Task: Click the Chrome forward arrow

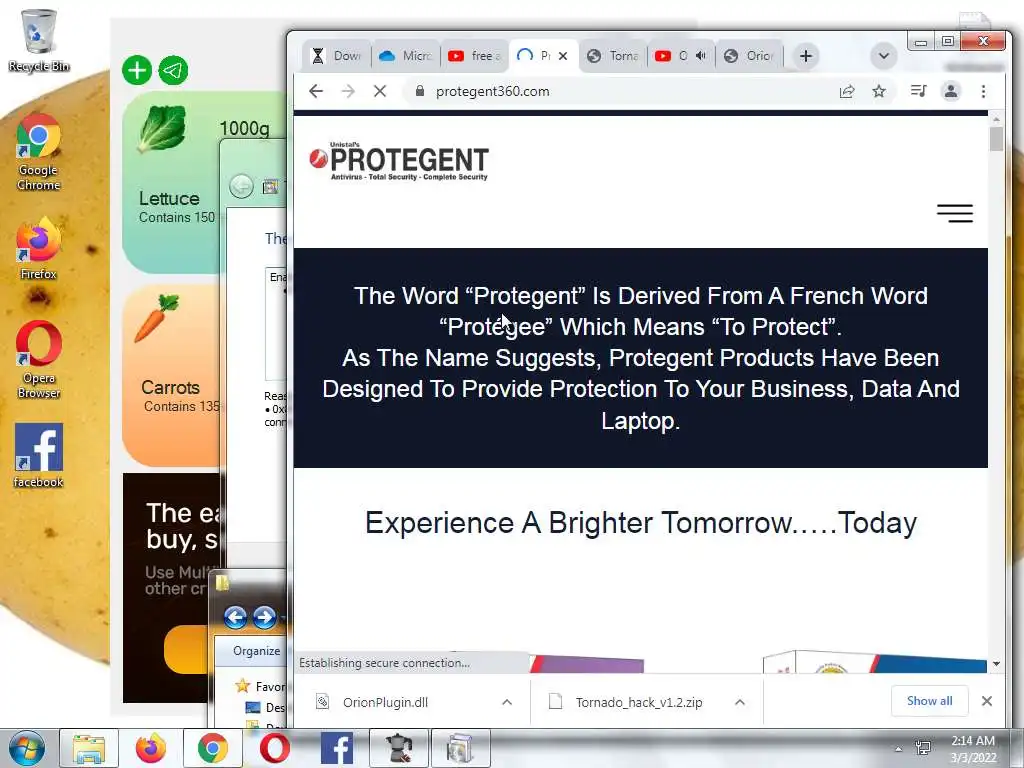Action: tap(348, 91)
